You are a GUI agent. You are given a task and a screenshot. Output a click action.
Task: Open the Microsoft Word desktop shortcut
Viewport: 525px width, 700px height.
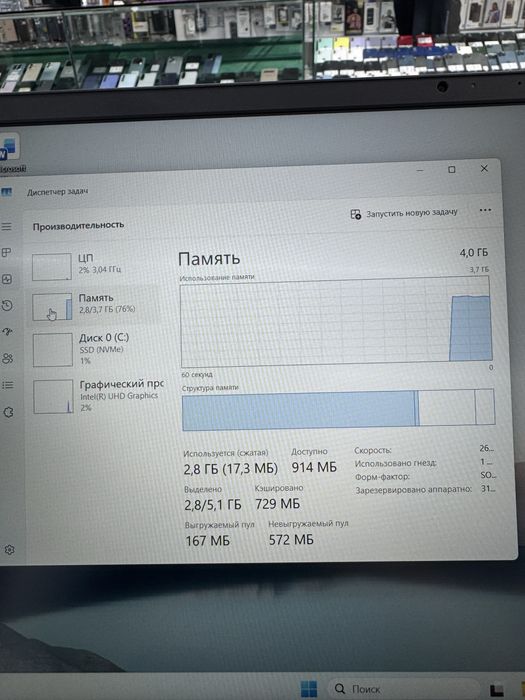click(x=9, y=151)
